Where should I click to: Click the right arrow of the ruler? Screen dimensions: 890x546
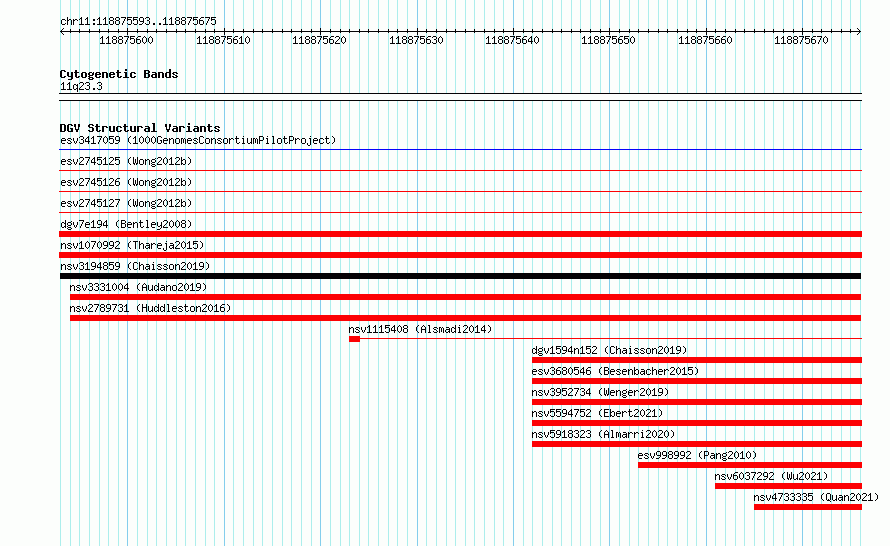[x=859, y=31]
